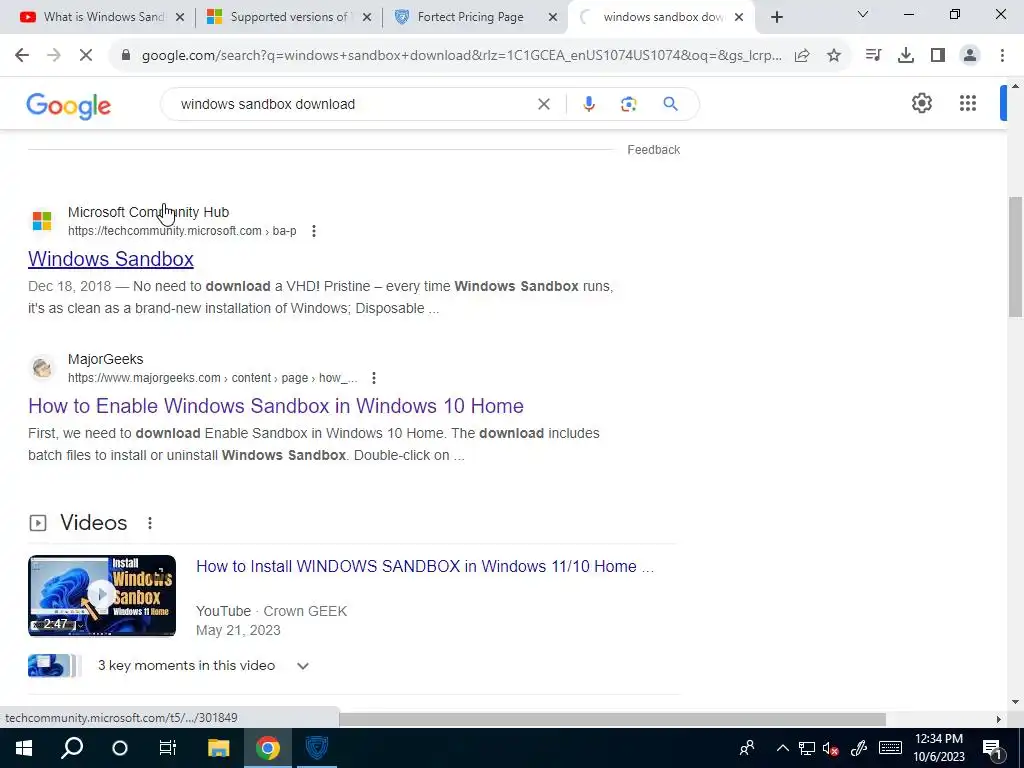
Task: Open Windows taskbar search
Action: coord(72,748)
